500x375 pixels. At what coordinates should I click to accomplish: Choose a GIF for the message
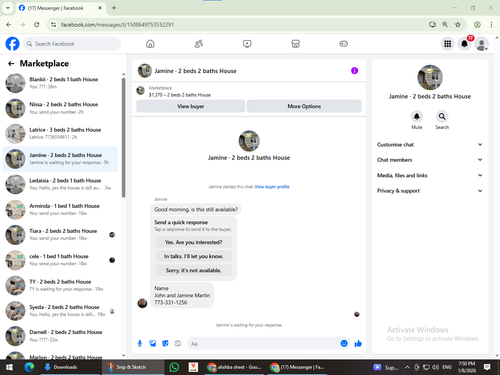point(178,343)
